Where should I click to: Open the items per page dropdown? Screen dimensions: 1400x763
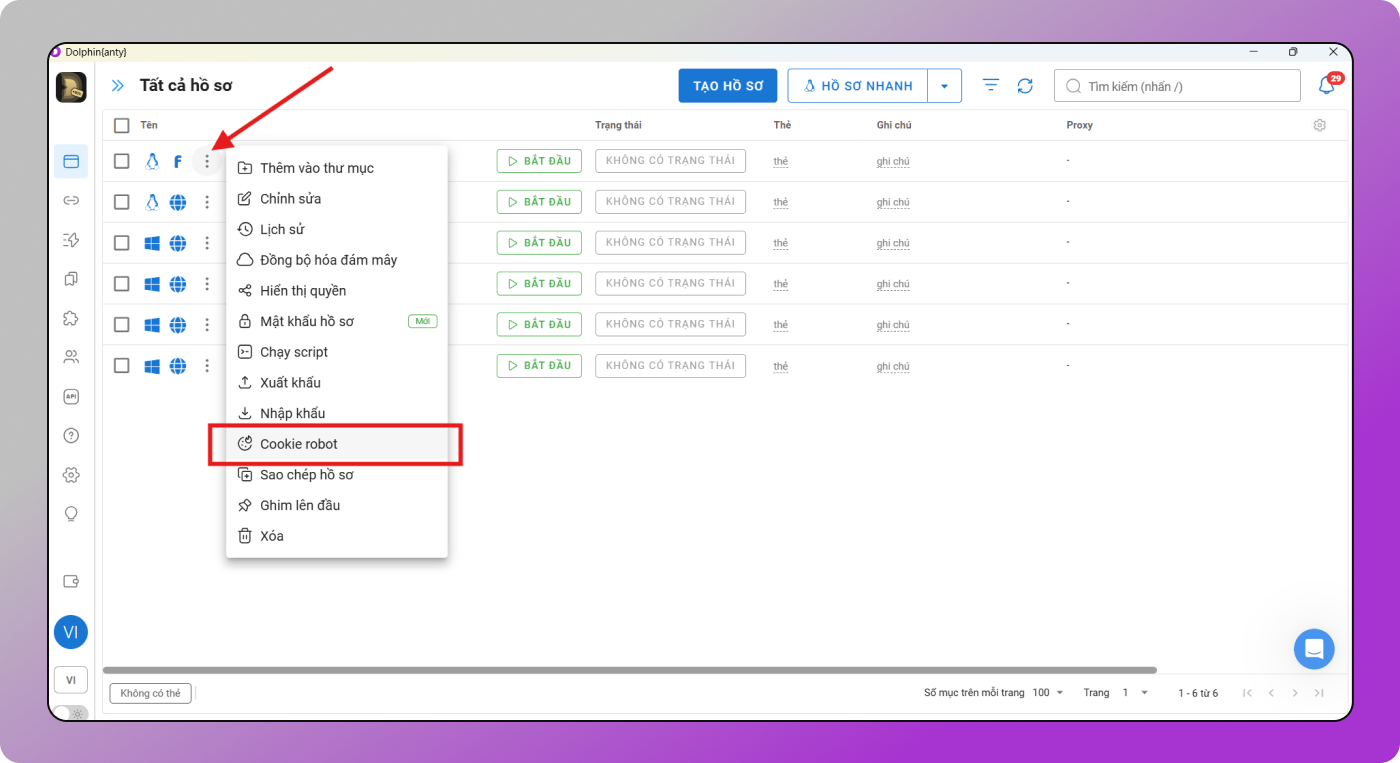(1048, 693)
